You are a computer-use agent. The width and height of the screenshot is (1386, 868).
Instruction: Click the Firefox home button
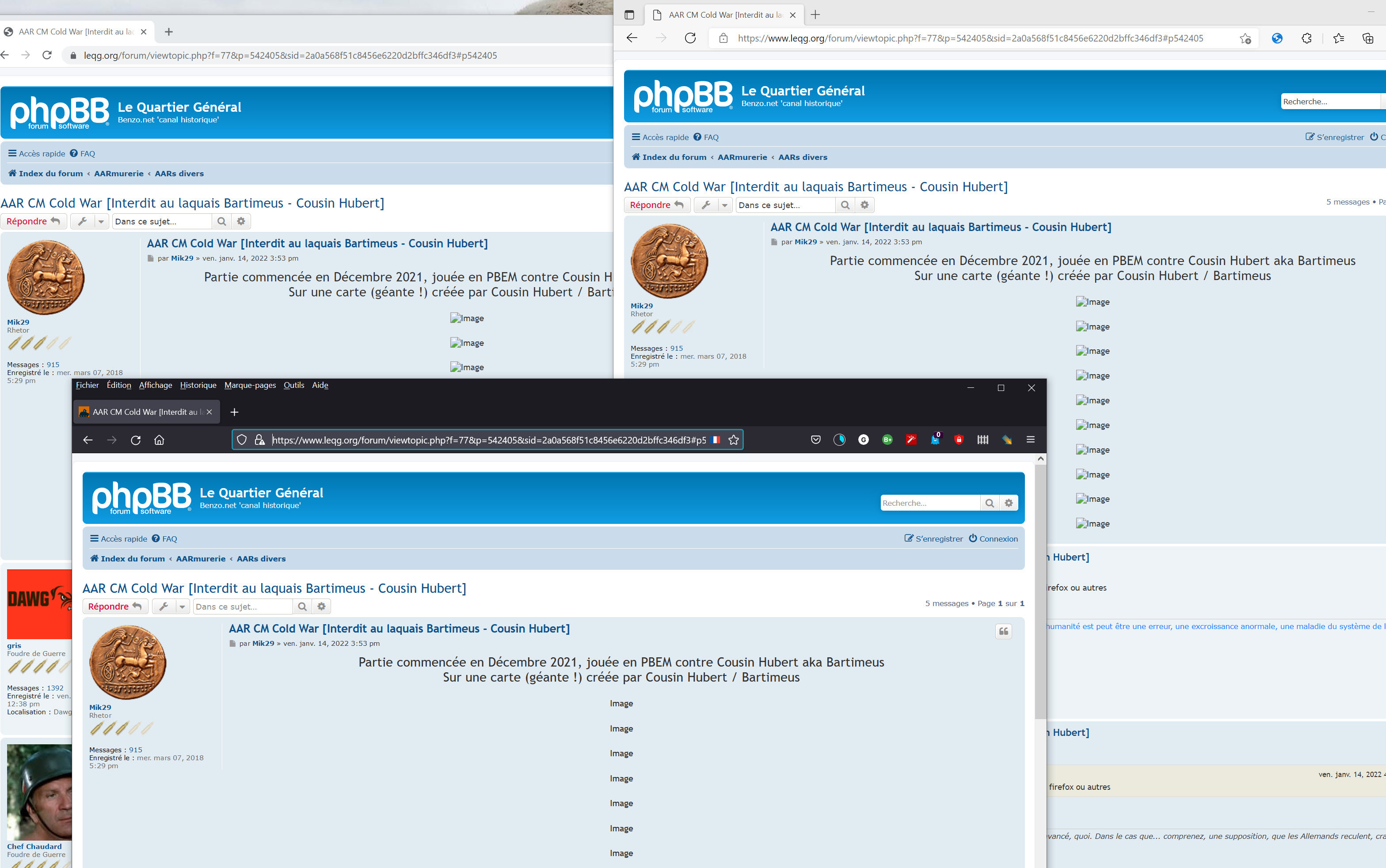click(159, 440)
